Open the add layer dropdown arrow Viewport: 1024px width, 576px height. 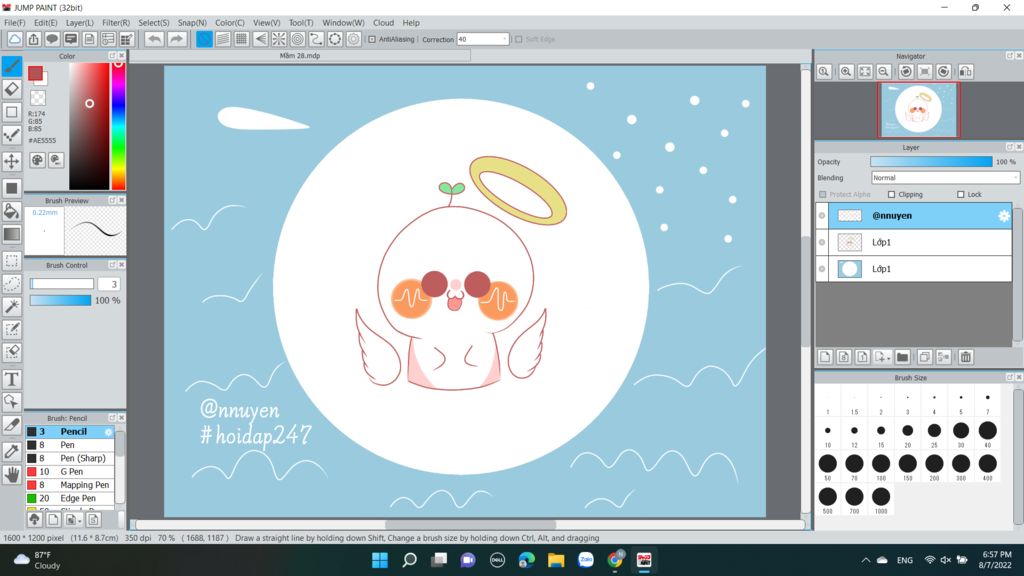point(889,358)
